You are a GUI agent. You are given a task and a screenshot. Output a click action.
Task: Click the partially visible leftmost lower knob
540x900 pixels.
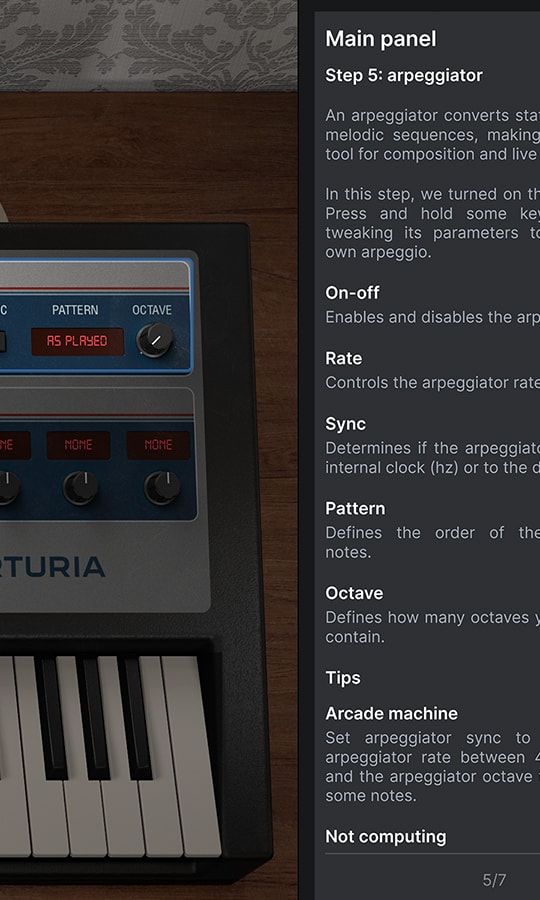[x=10, y=488]
